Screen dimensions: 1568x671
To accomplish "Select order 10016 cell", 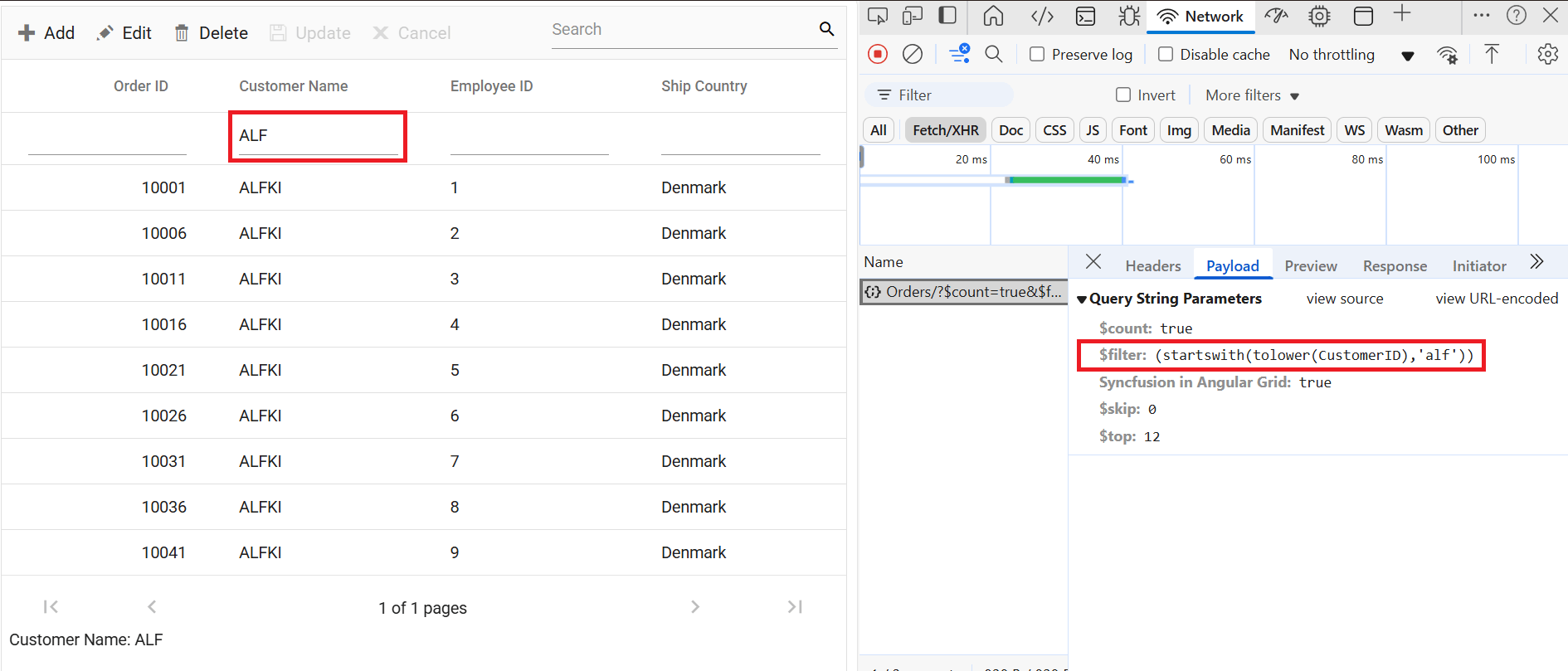I will (163, 324).
